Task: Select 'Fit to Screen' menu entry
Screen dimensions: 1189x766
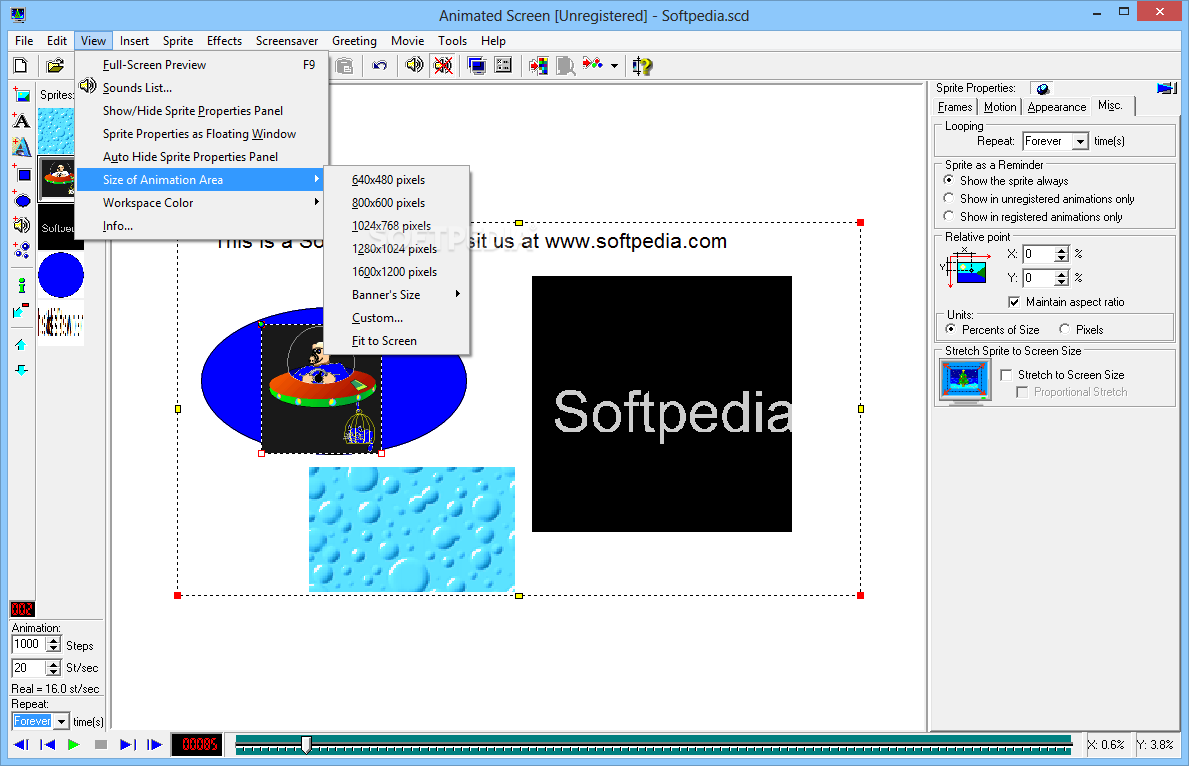Action: [396, 341]
